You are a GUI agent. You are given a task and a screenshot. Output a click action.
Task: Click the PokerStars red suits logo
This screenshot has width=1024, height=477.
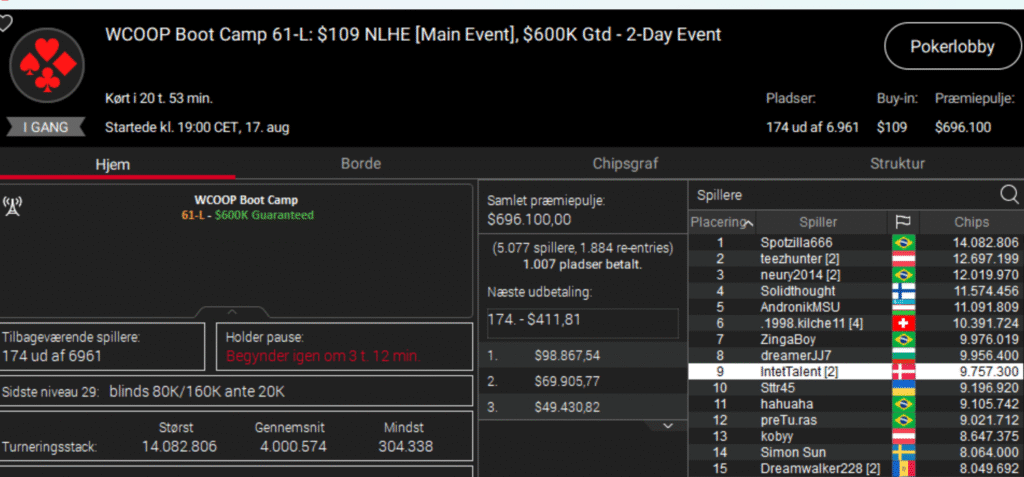[x=47, y=62]
